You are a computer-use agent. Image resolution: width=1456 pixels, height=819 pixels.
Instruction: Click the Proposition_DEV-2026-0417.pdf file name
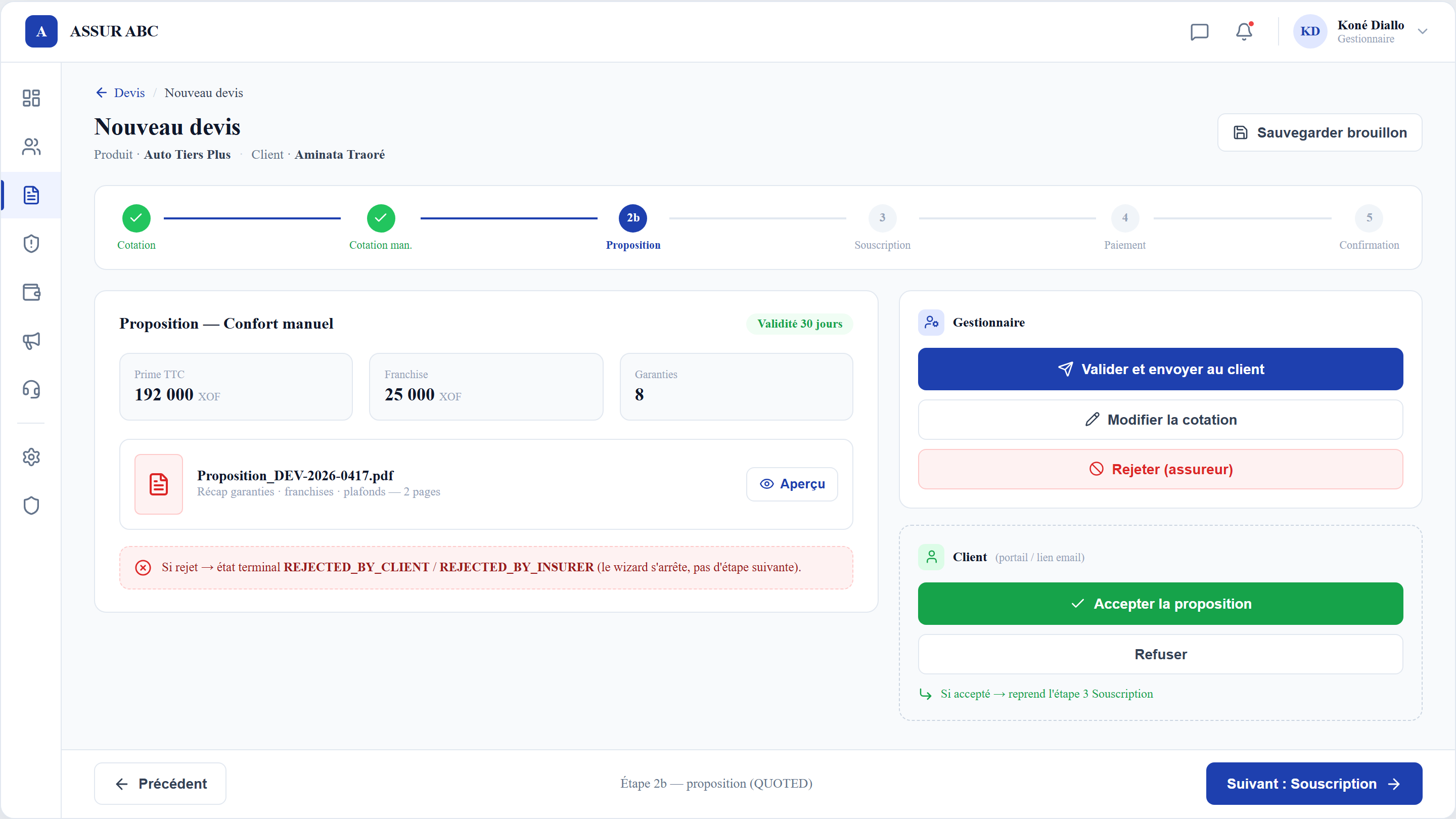(x=295, y=475)
